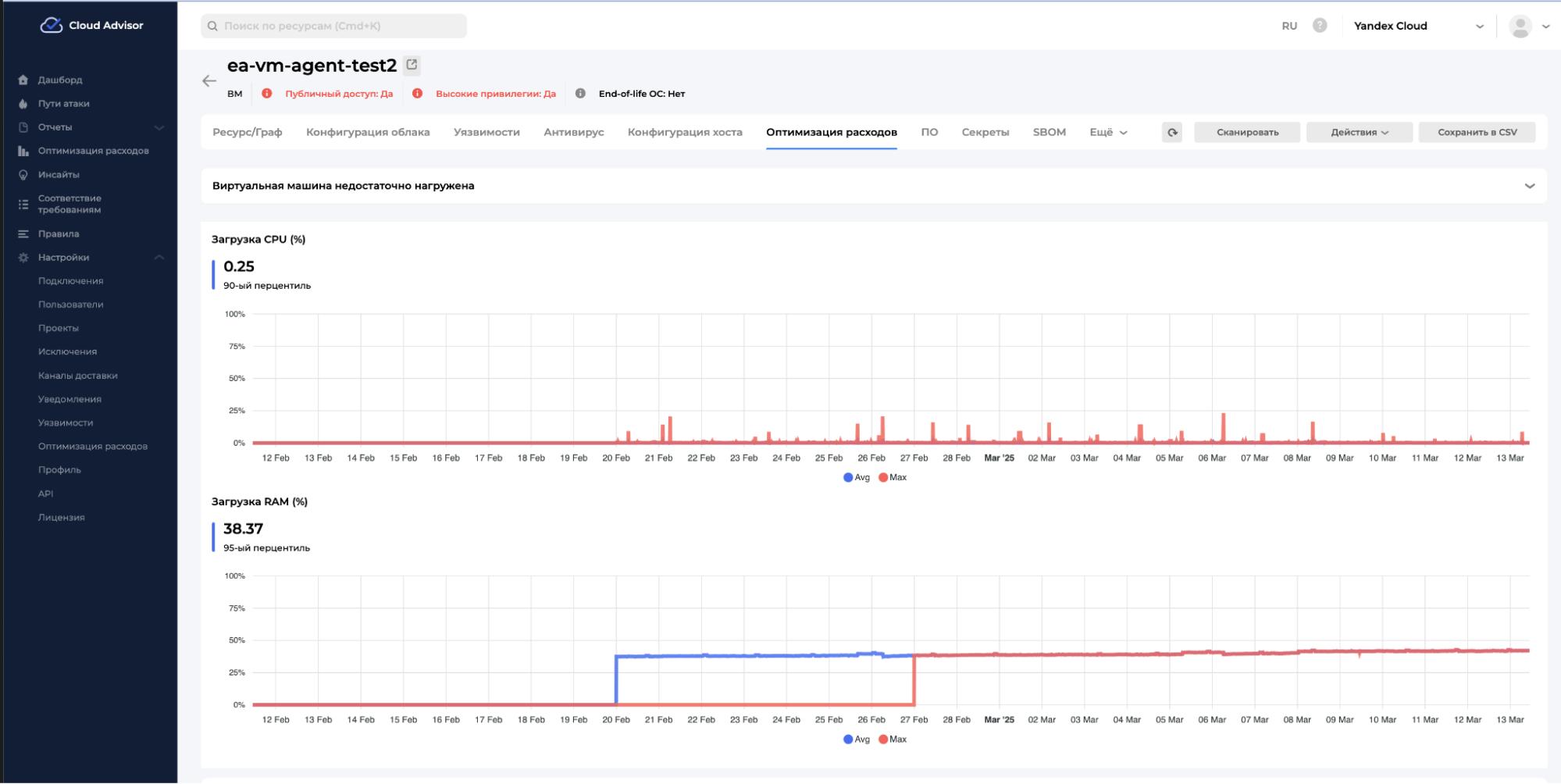Click the Сканировать button
This screenshot has width=1561, height=784.
[x=1247, y=132]
